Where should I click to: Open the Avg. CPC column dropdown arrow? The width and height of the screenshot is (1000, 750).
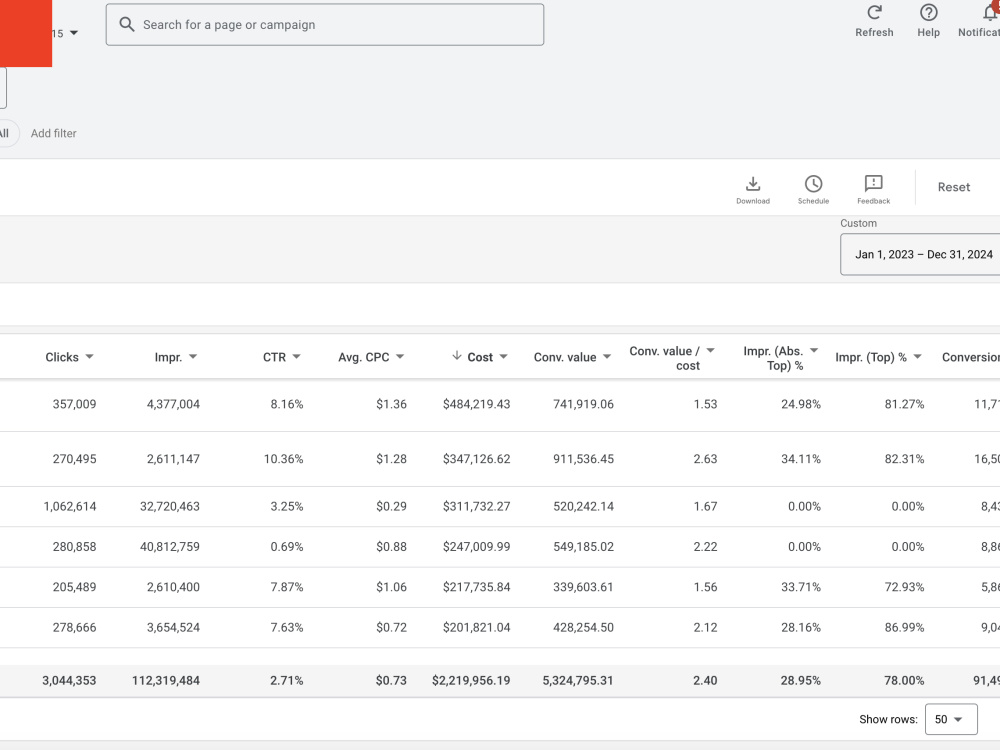click(x=400, y=357)
